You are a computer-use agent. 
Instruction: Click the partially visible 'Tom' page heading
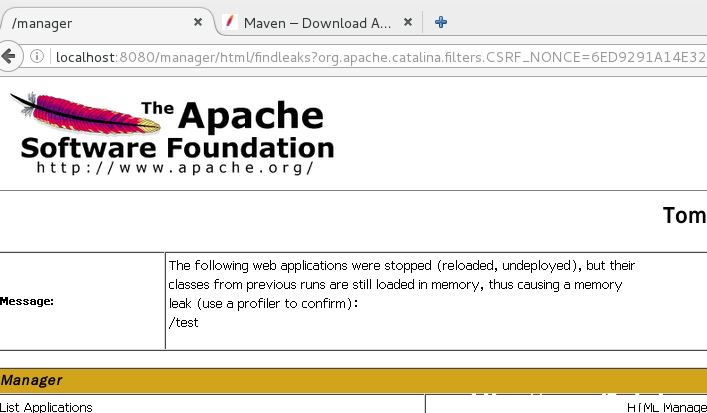684,216
